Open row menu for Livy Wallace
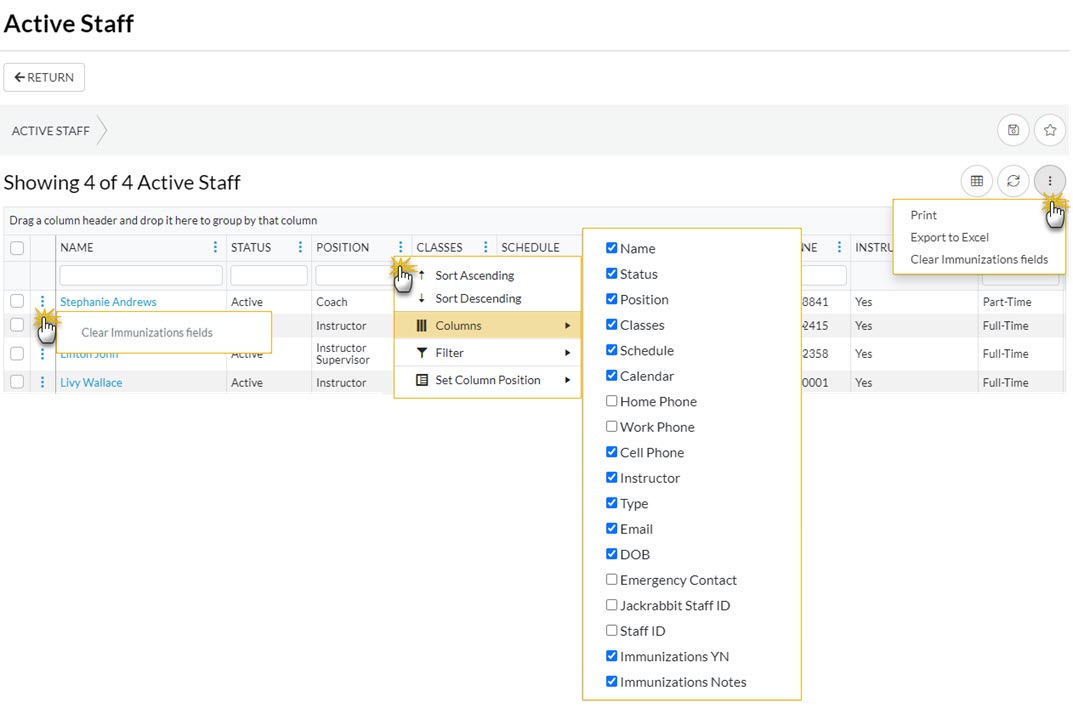The image size is (1073, 708). (x=42, y=382)
